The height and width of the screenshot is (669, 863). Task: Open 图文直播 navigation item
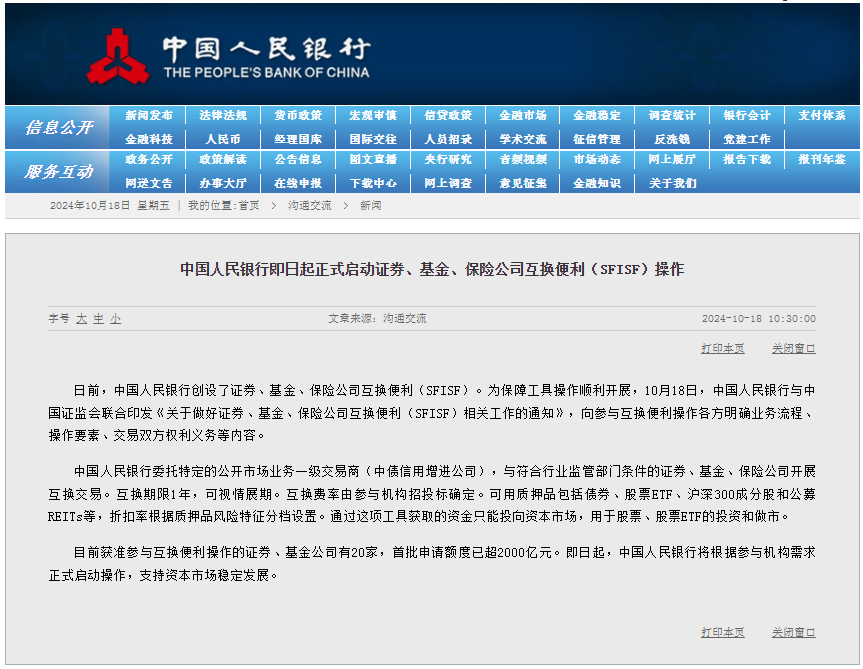pos(373,160)
